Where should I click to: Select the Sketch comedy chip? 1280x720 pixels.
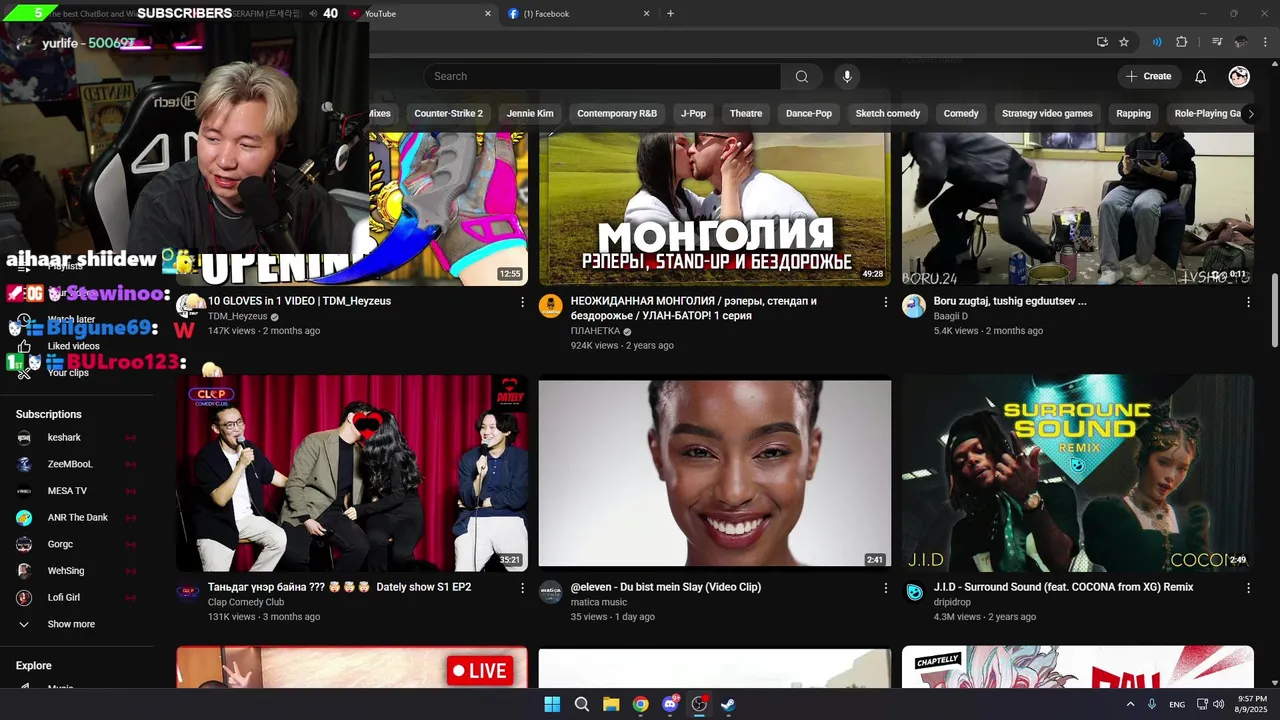(x=888, y=113)
